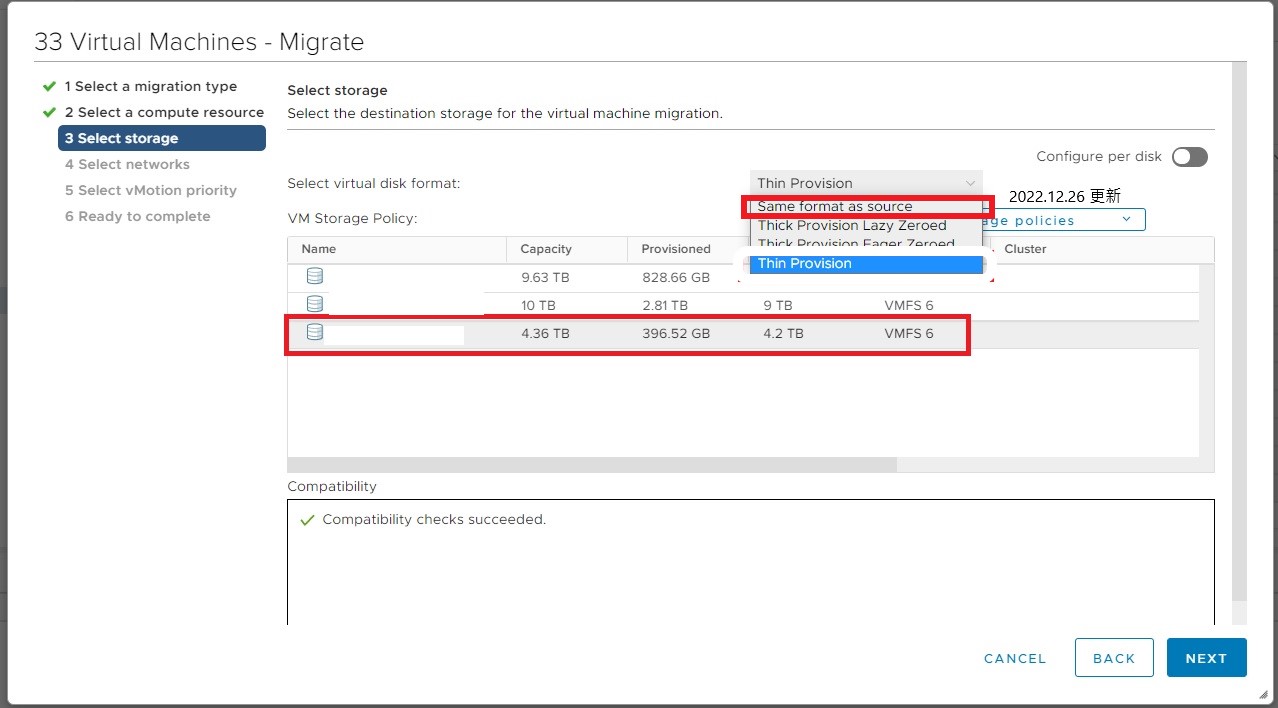Click datastore icon in 9.63 TB row

click(x=315, y=276)
